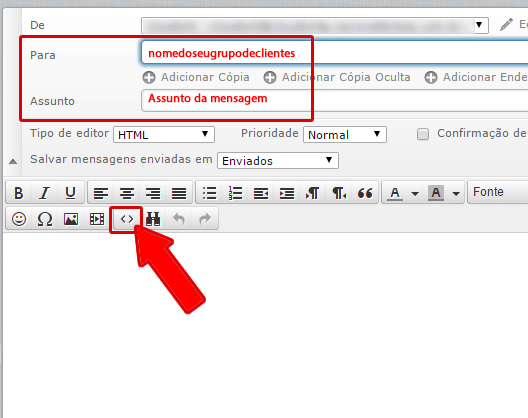This screenshot has height=418, width=528.
Task: Toggle underline formatting
Action: [70, 193]
